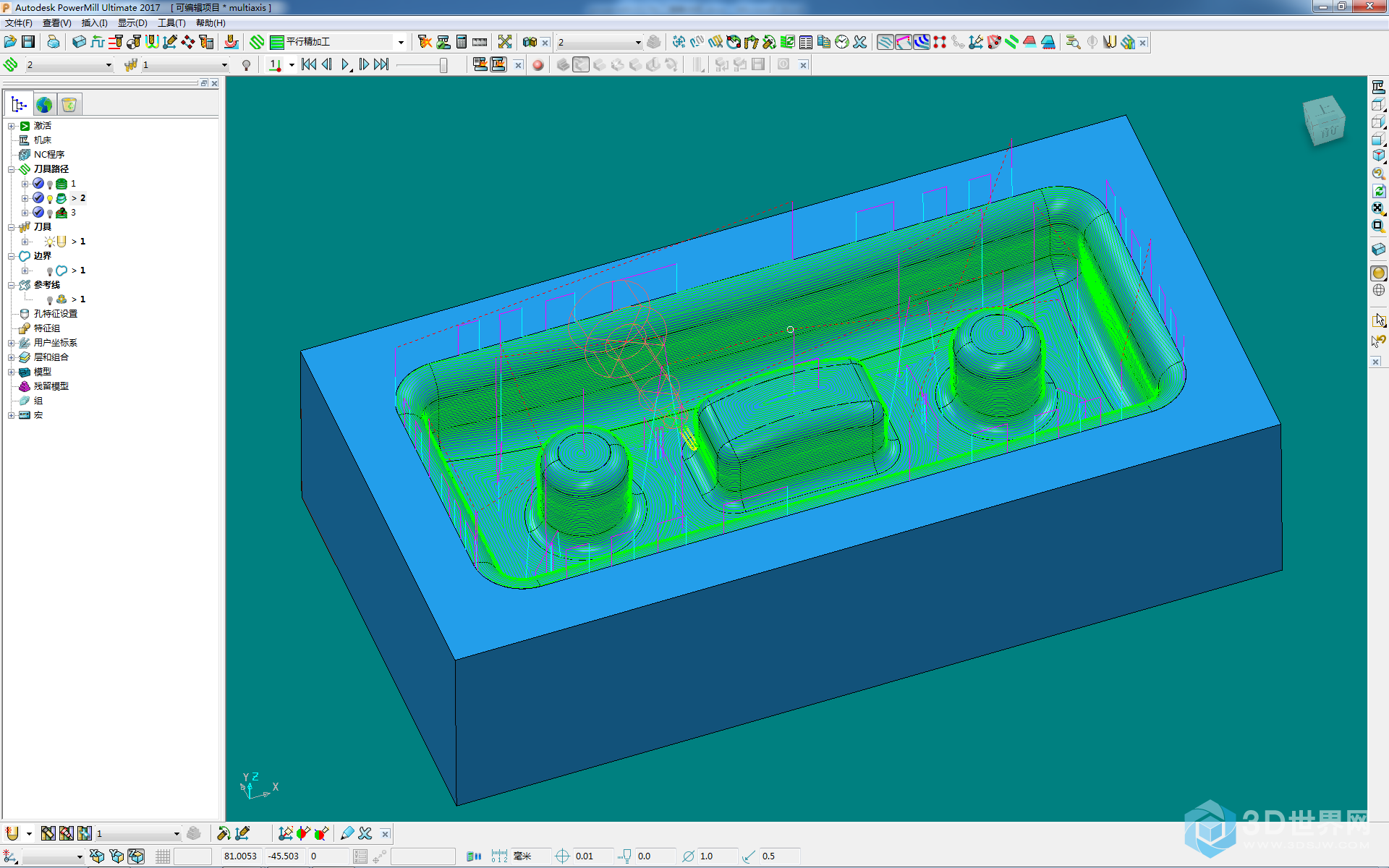Expand the 用户坐标系 tree node
Image resolution: width=1389 pixels, height=868 pixels.
coord(12,343)
